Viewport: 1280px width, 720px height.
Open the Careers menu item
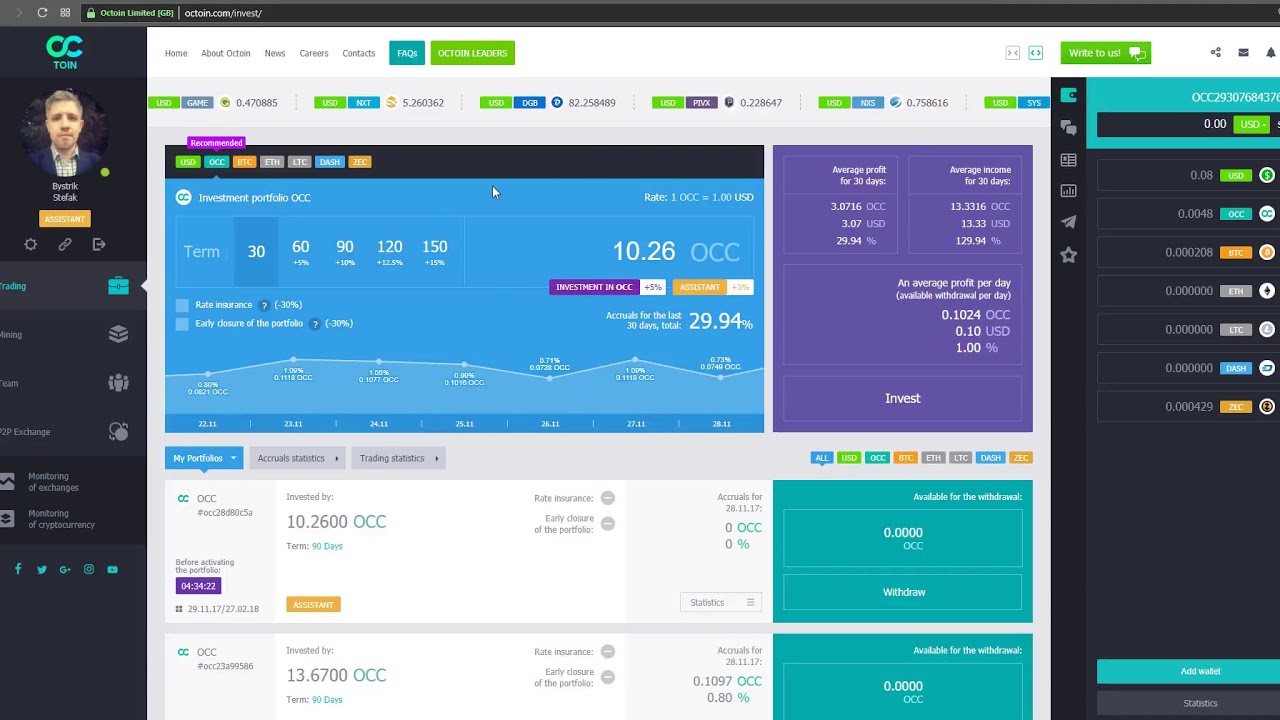[x=314, y=53]
